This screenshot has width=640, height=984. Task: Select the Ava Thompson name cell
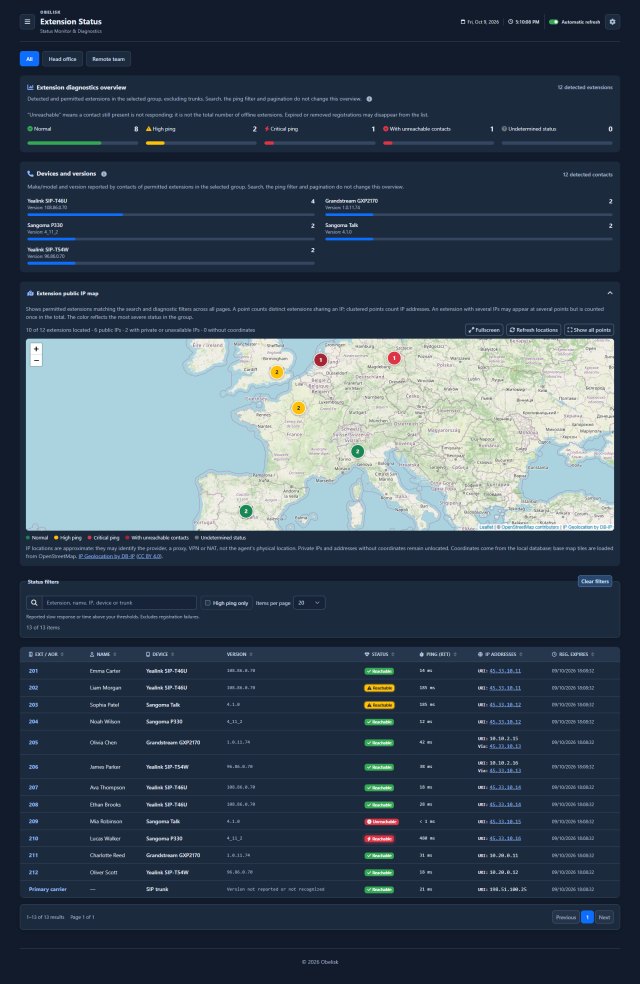(107, 788)
